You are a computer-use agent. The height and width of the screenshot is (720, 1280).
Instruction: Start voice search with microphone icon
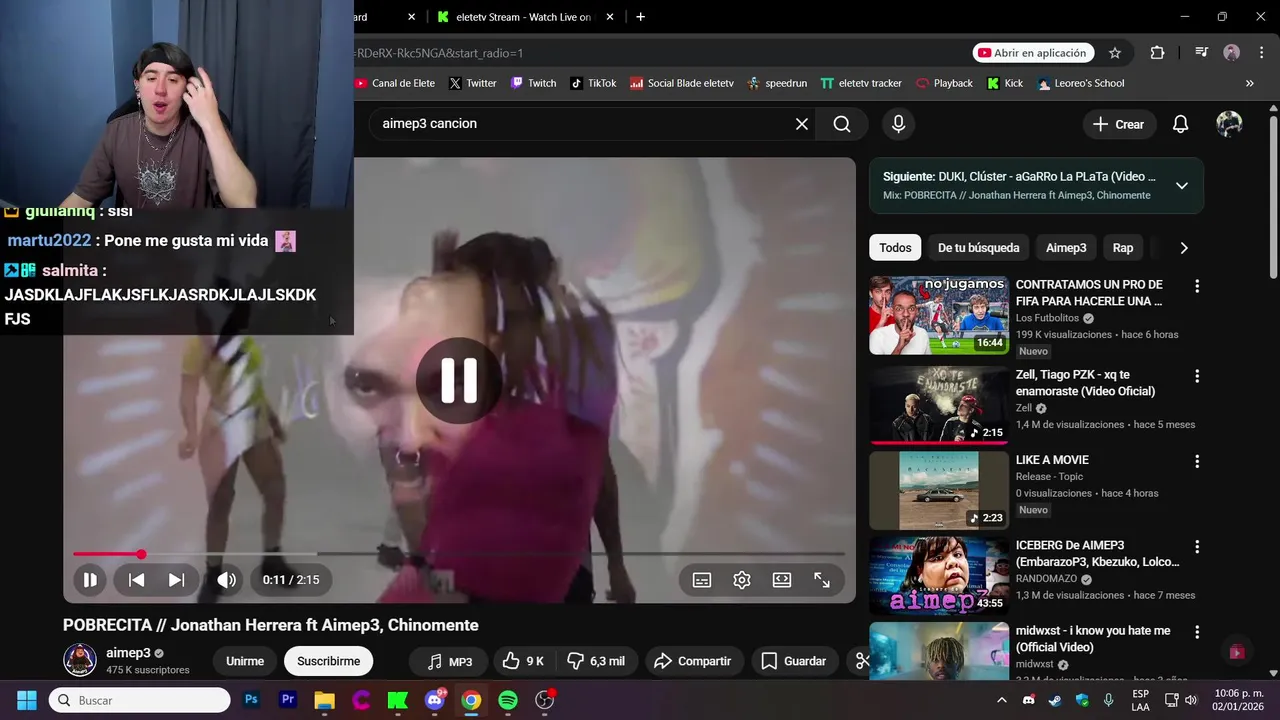tap(898, 124)
